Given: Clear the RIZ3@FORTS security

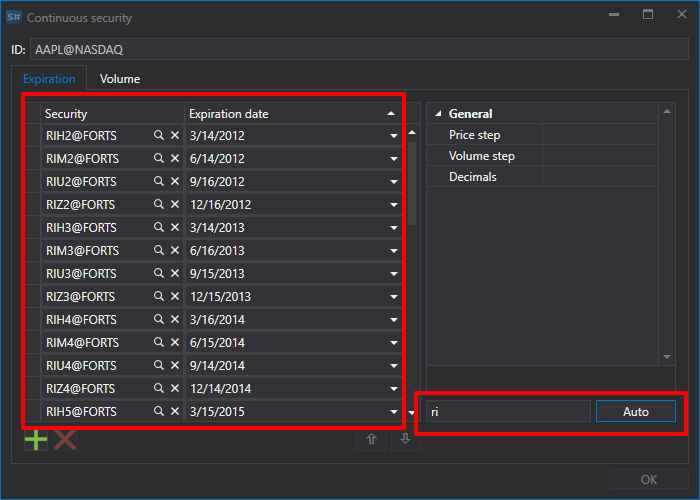Looking at the screenshot, I should [x=175, y=296].
